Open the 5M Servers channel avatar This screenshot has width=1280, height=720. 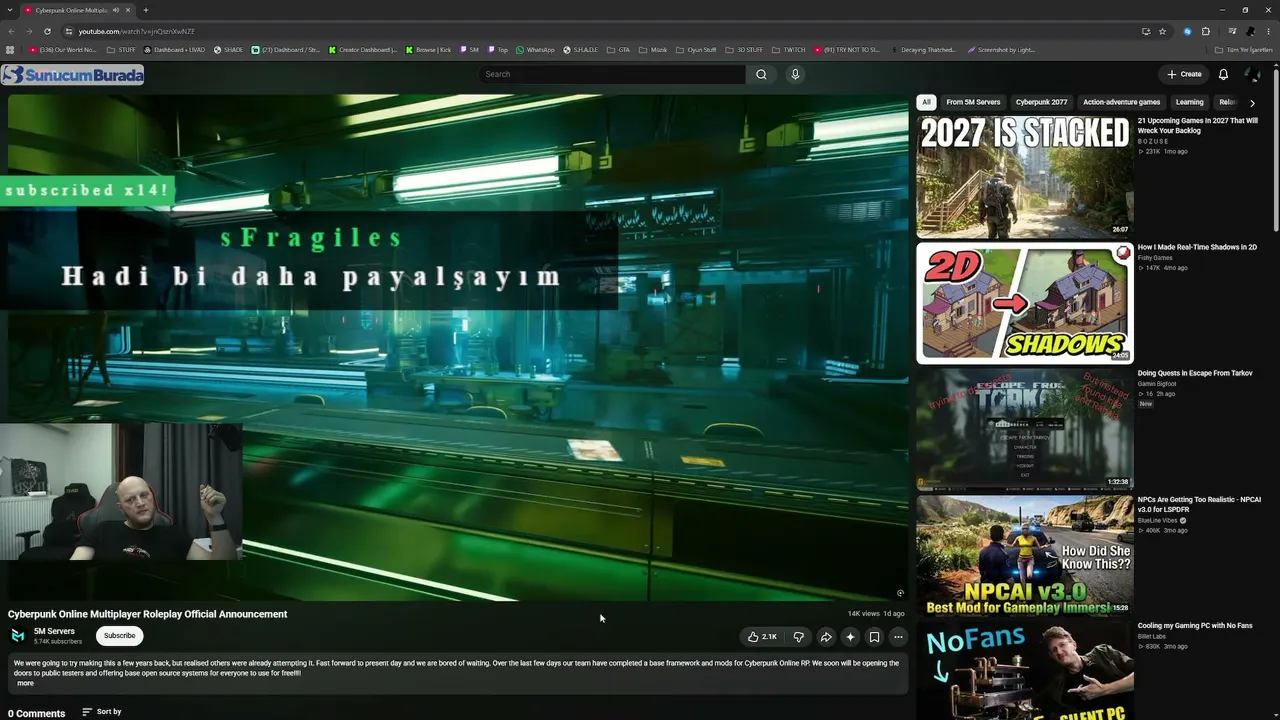click(x=18, y=636)
